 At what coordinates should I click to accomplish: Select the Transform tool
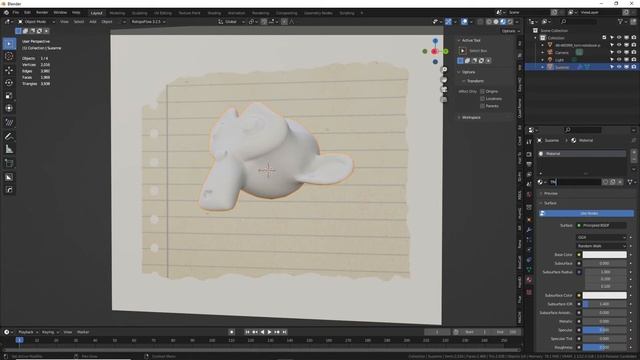(9, 108)
